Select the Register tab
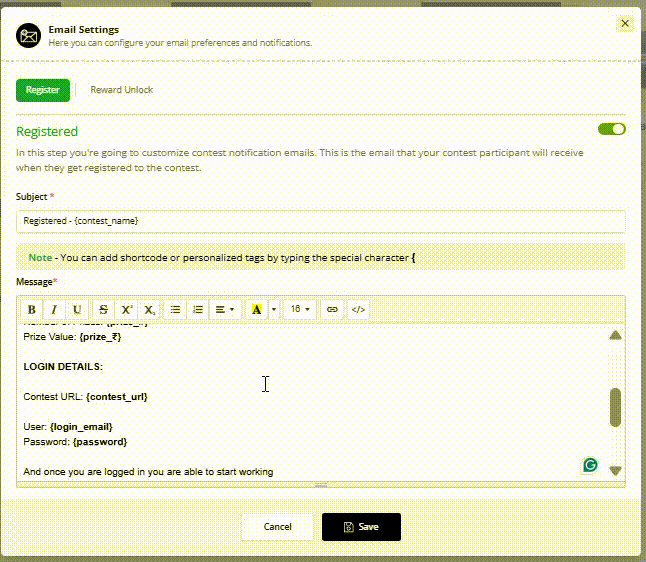The image size is (646, 562). pyautogui.click(x=43, y=90)
